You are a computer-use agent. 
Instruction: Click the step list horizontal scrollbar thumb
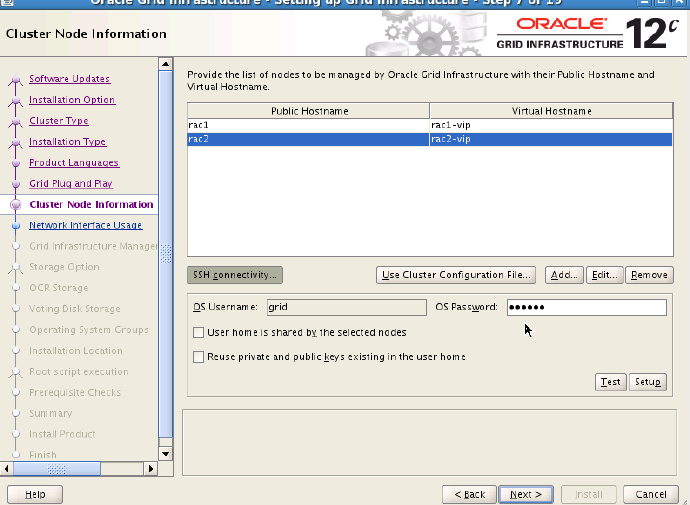[x=57, y=468]
